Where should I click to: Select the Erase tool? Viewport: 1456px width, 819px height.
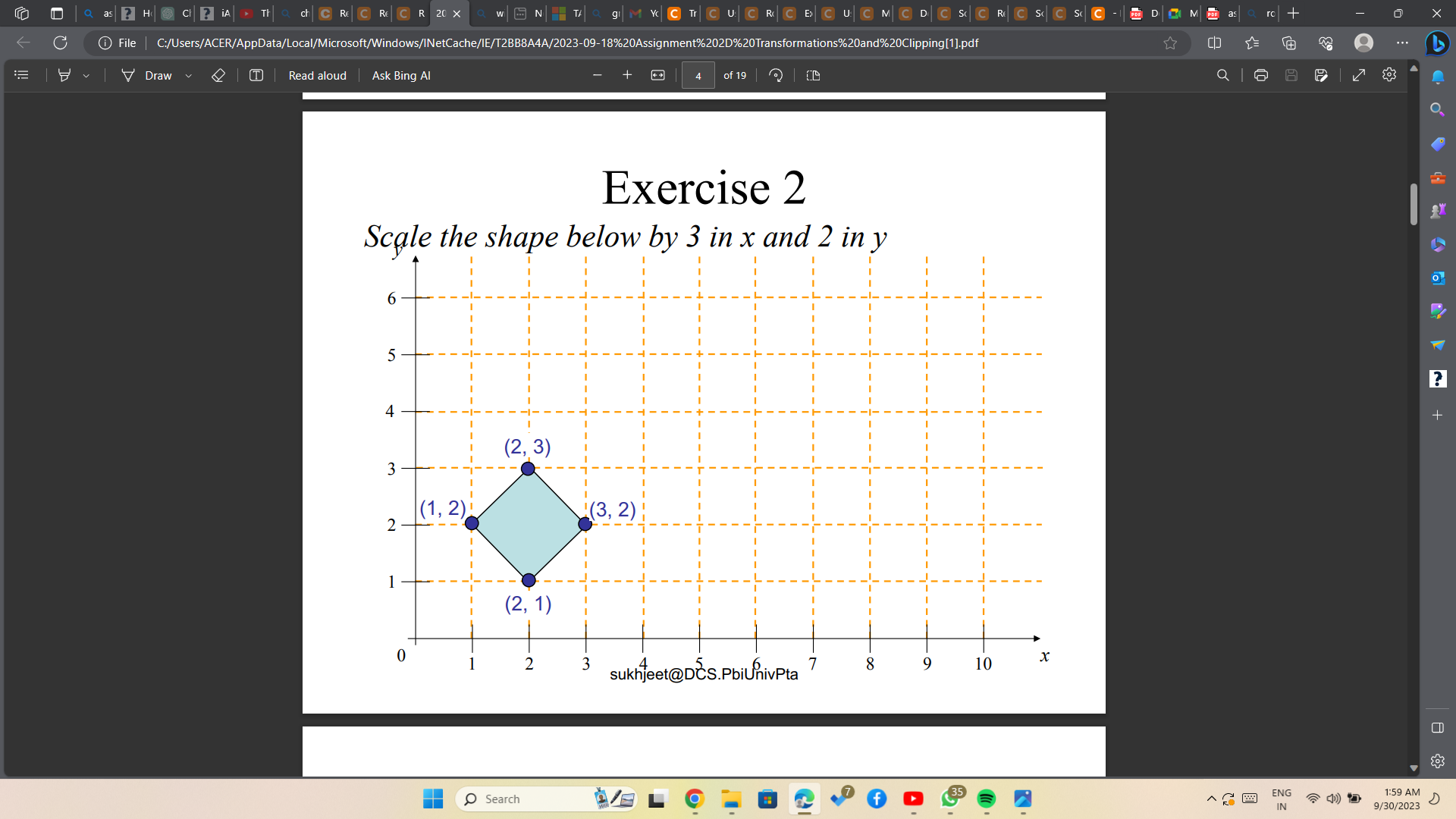click(x=218, y=75)
